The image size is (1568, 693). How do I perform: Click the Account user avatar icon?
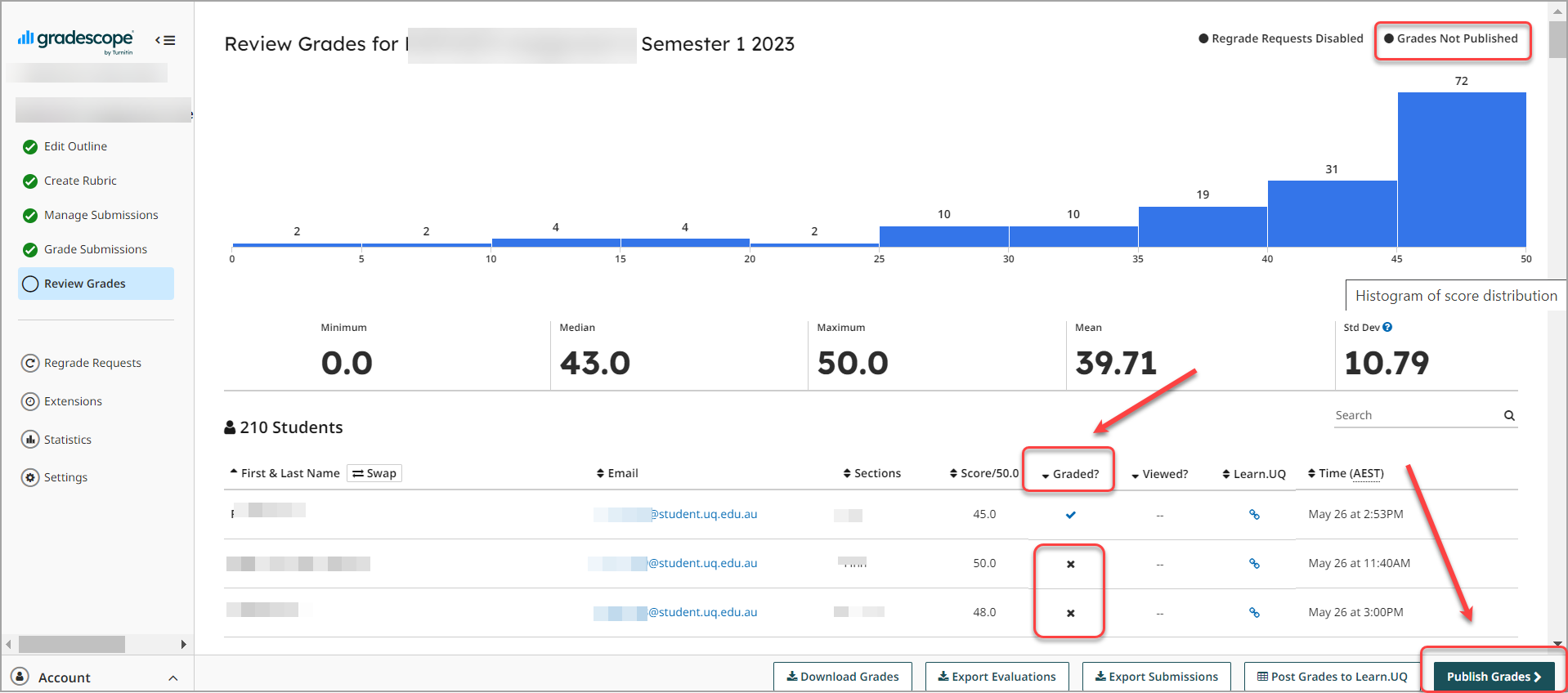point(20,677)
